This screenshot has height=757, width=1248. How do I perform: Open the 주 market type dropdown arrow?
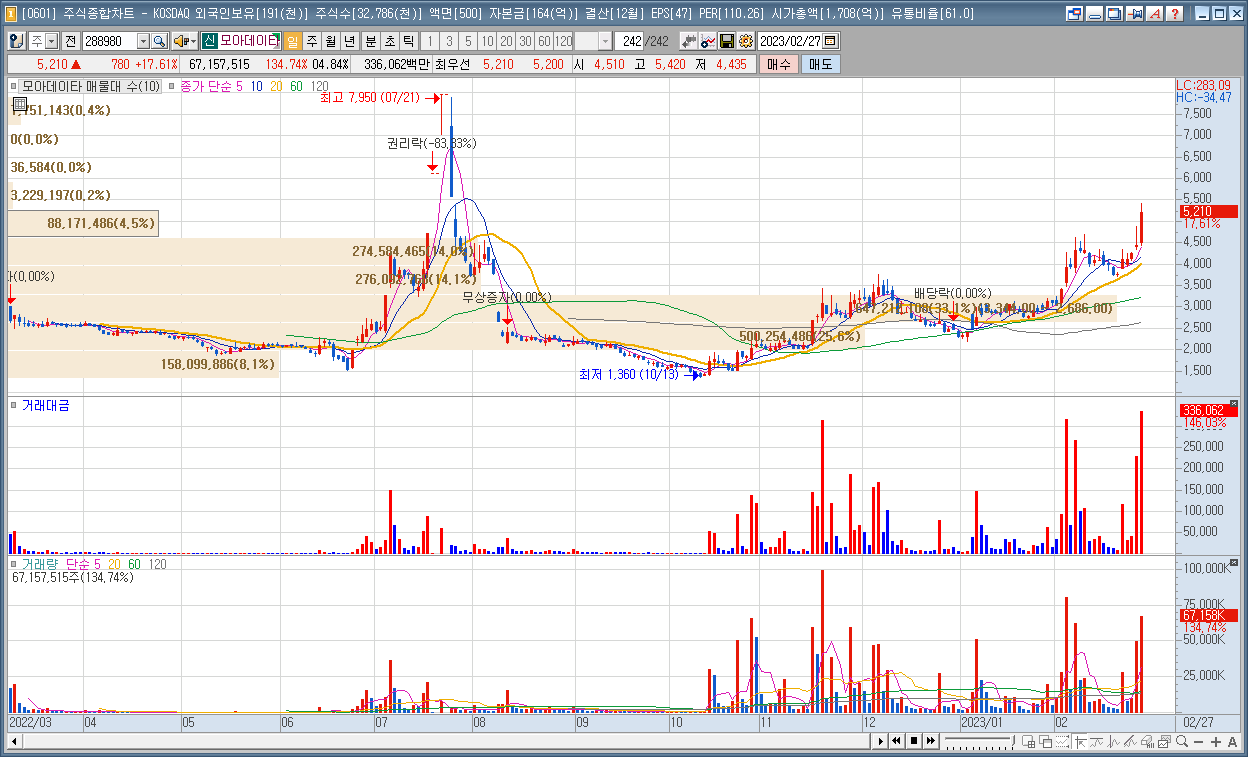click(51, 41)
